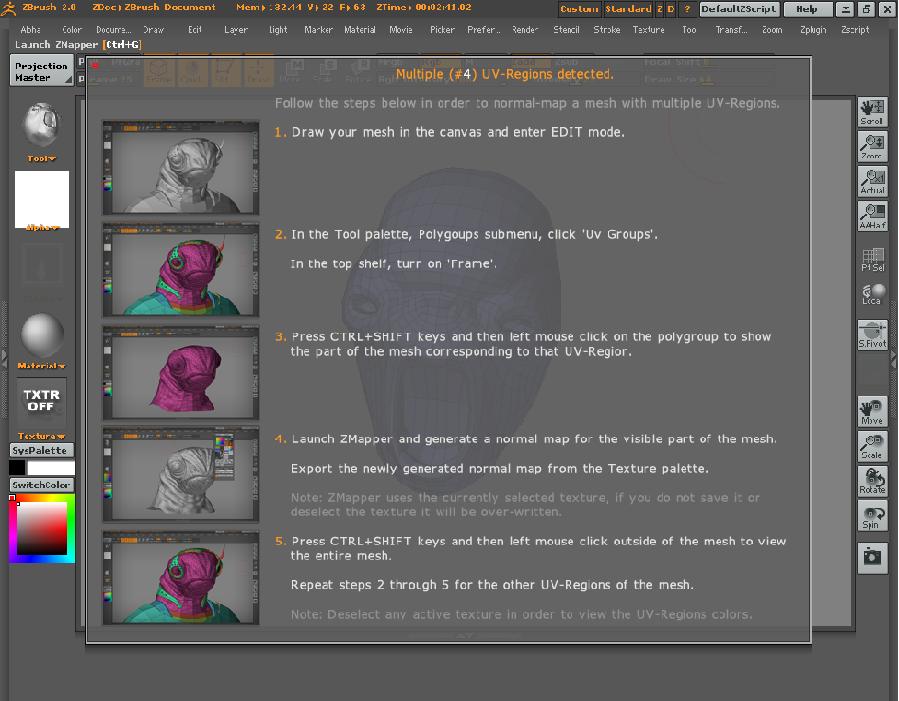Image resolution: width=899 pixels, height=701 pixels.
Task: Open the Zscript menu
Action: tap(855, 30)
